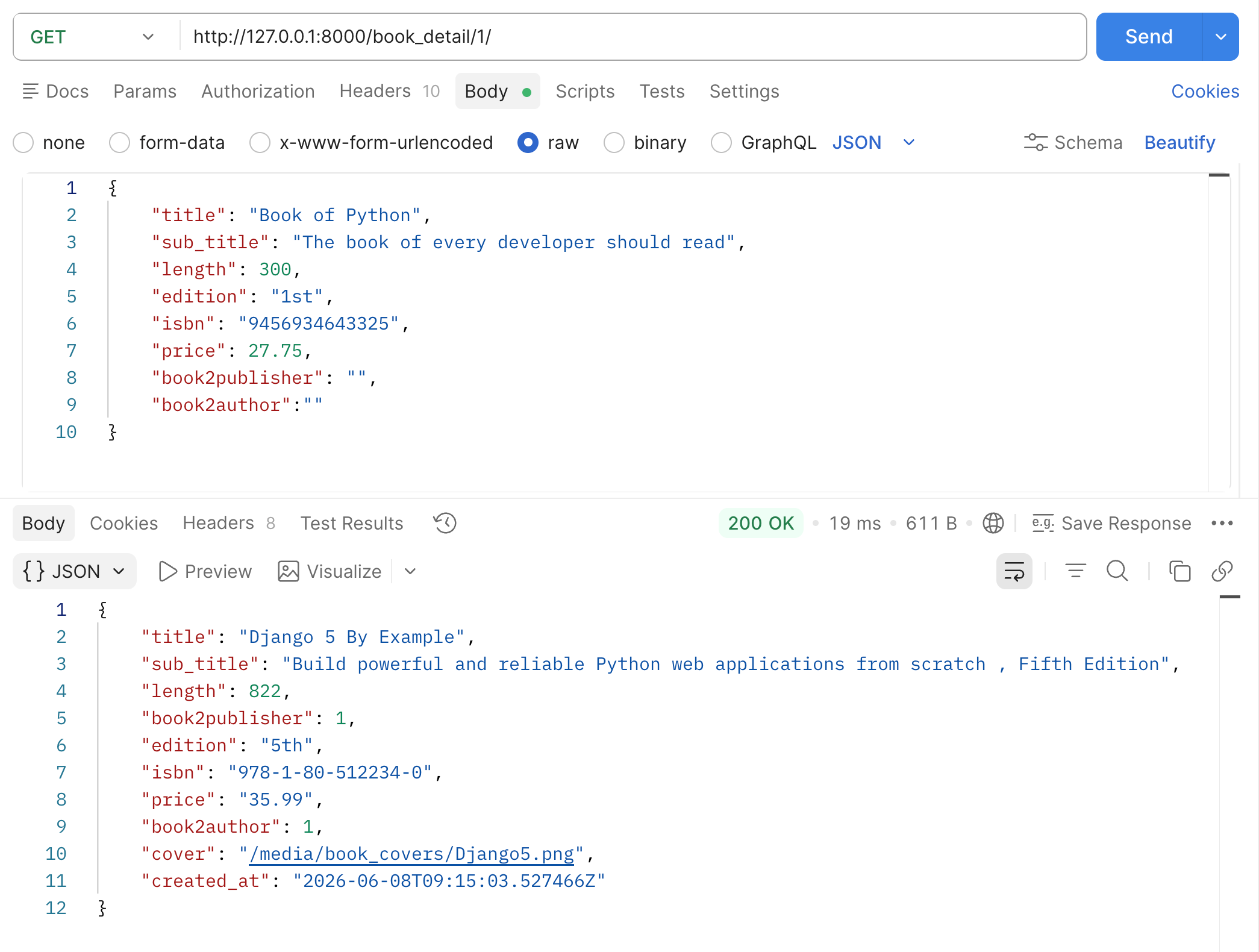Click the filter response icon
1259x952 pixels.
1075,571
